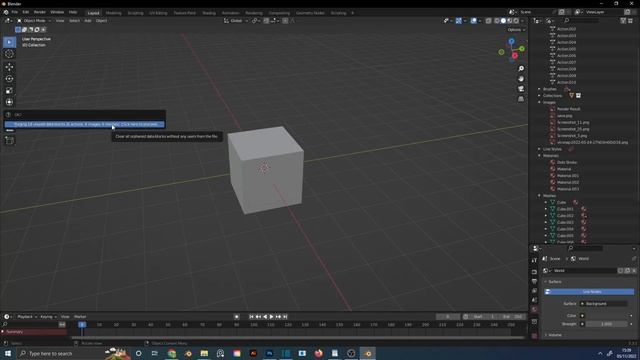The image size is (640, 360).
Task: Switch to the Modeling workspace tab
Action: pos(113,13)
